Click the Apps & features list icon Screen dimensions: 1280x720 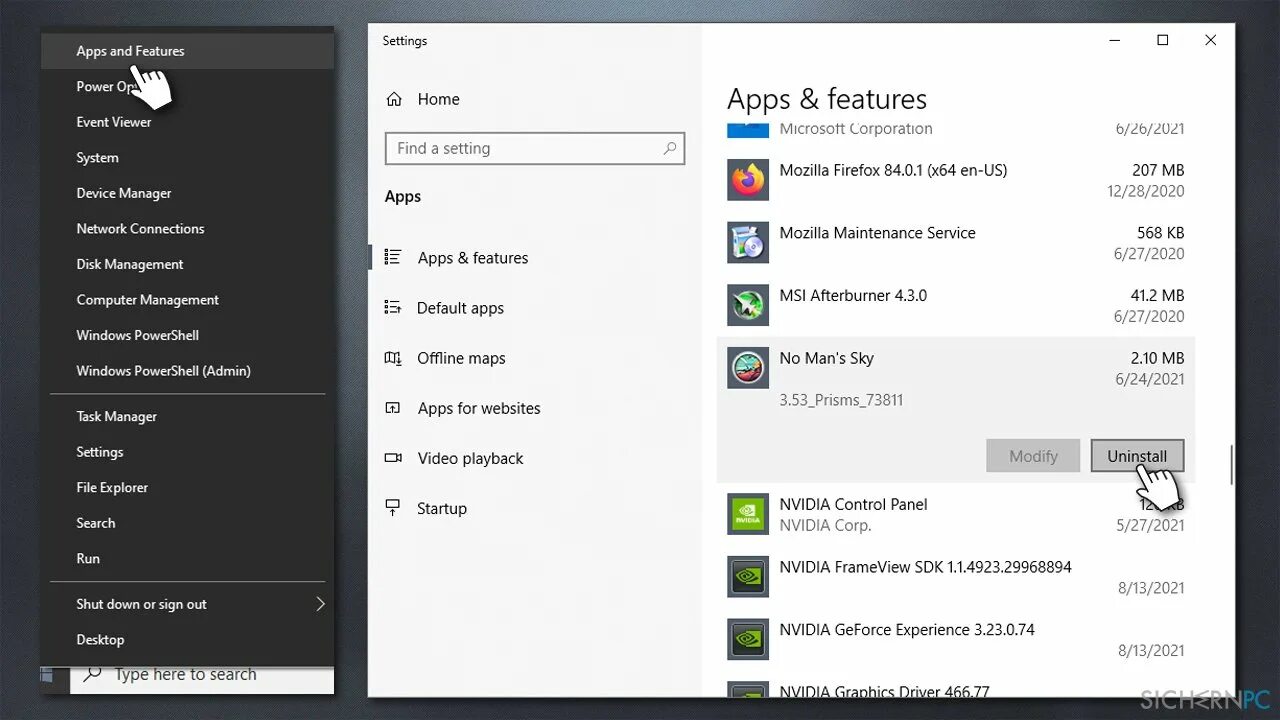(x=393, y=257)
